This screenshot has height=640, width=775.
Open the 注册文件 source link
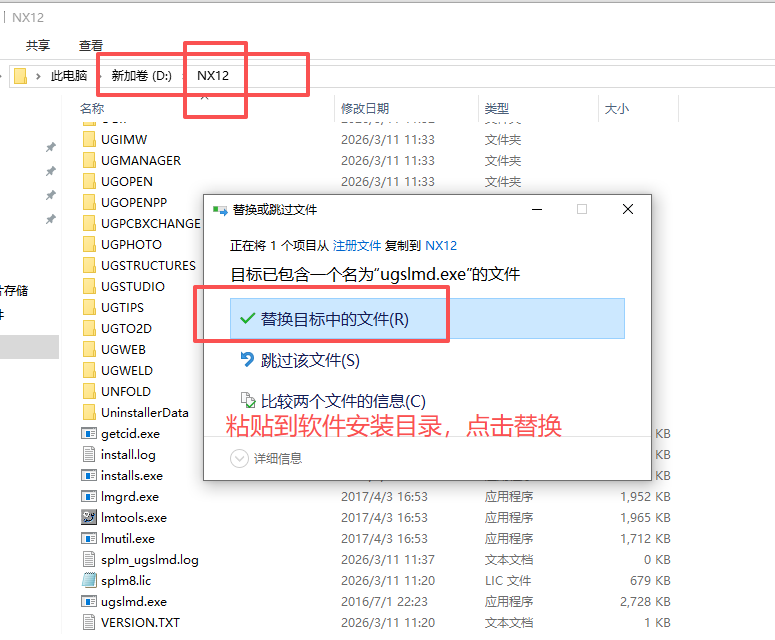(x=357, y=246)
